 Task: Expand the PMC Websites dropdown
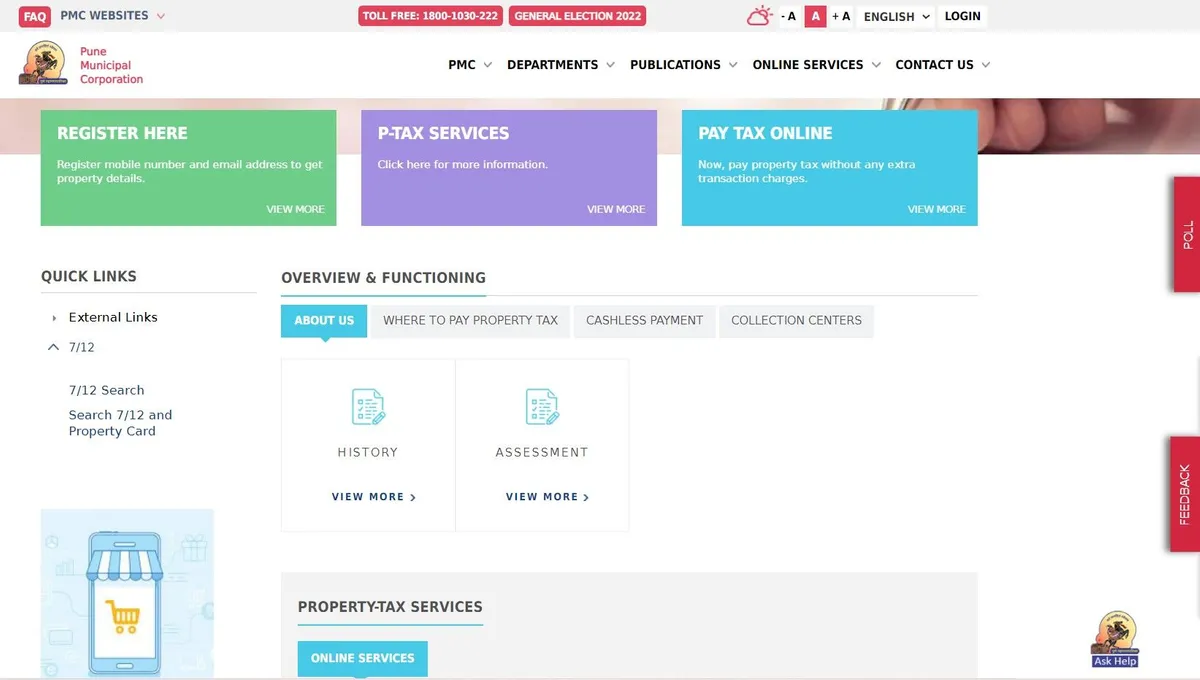[x=112, y=16]
